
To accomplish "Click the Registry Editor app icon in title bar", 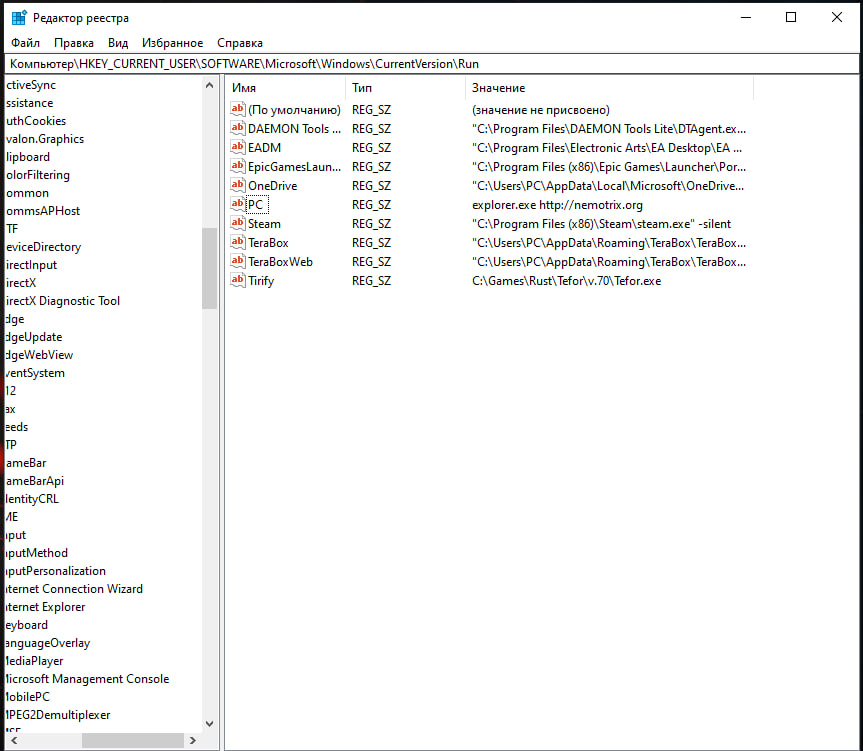I will (19, 18).
